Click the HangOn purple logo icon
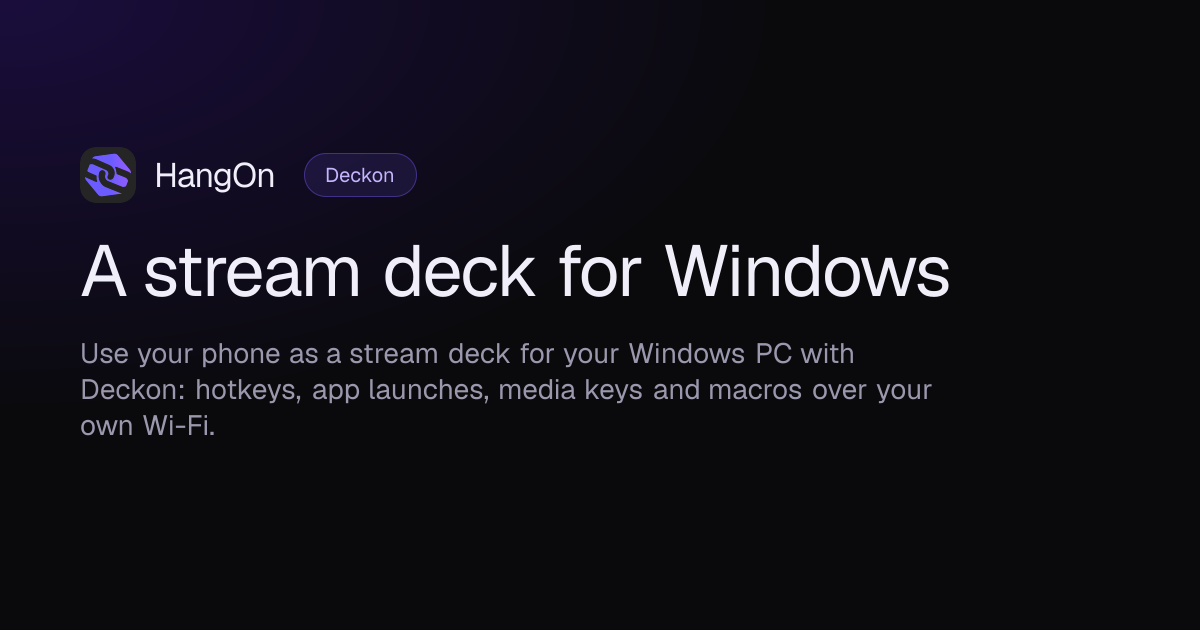The width and height of the screenshot is (1200, 630). click(x=108, y=175)
